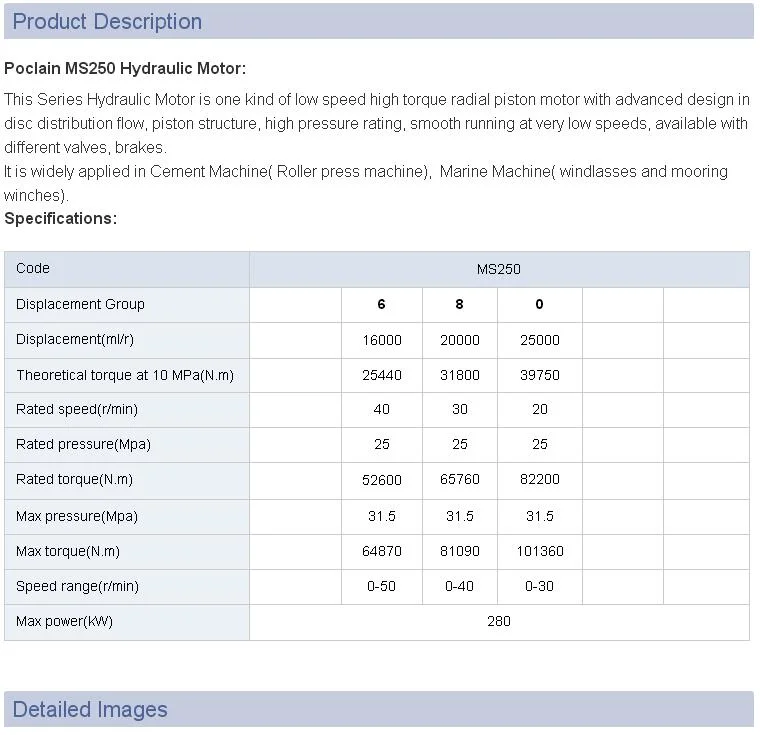This screenshot has height=735, width=760.
Task: Select the 101360 max torque cell
Action: [540, 551]
